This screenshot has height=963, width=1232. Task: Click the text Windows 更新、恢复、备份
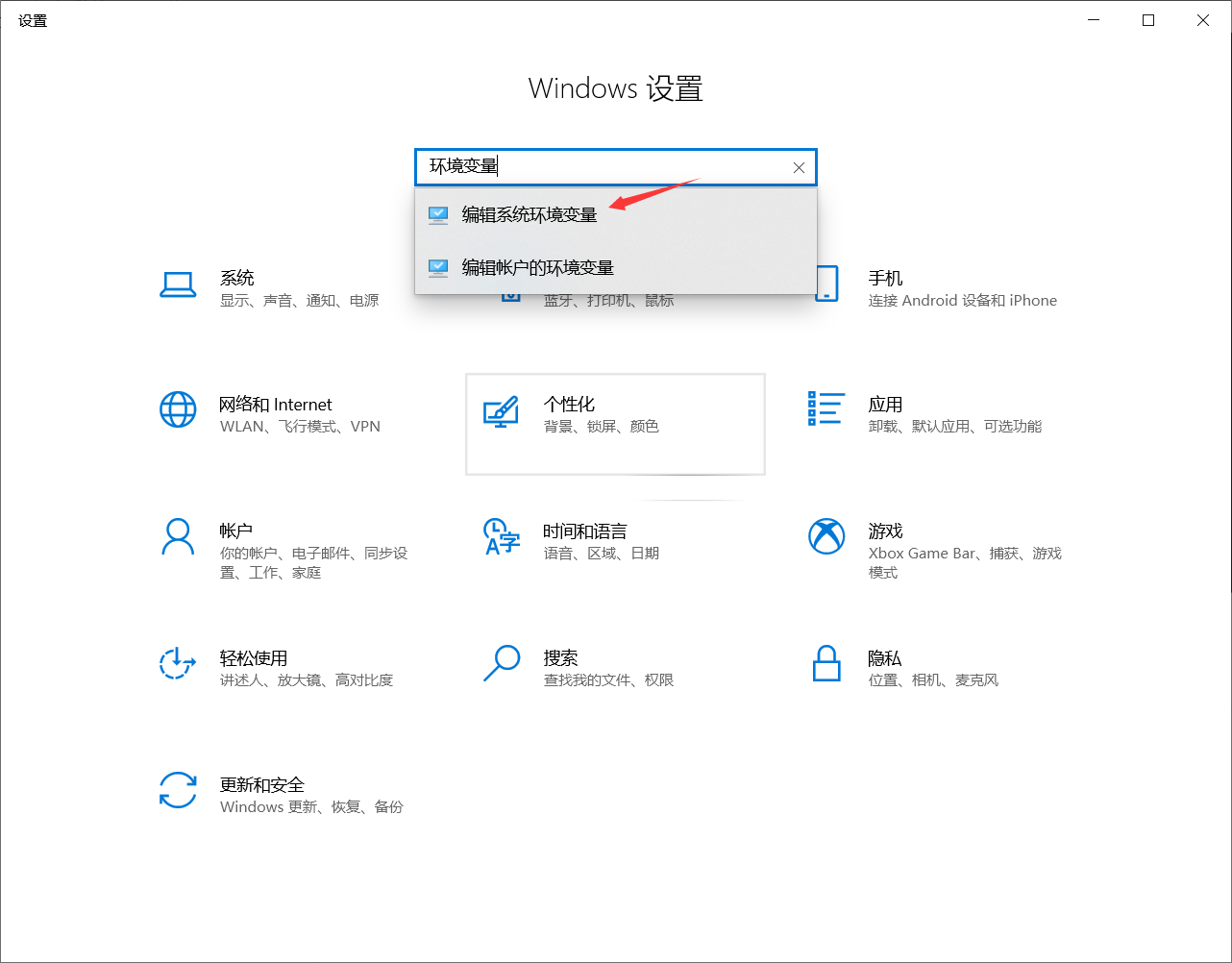point(311,807)
